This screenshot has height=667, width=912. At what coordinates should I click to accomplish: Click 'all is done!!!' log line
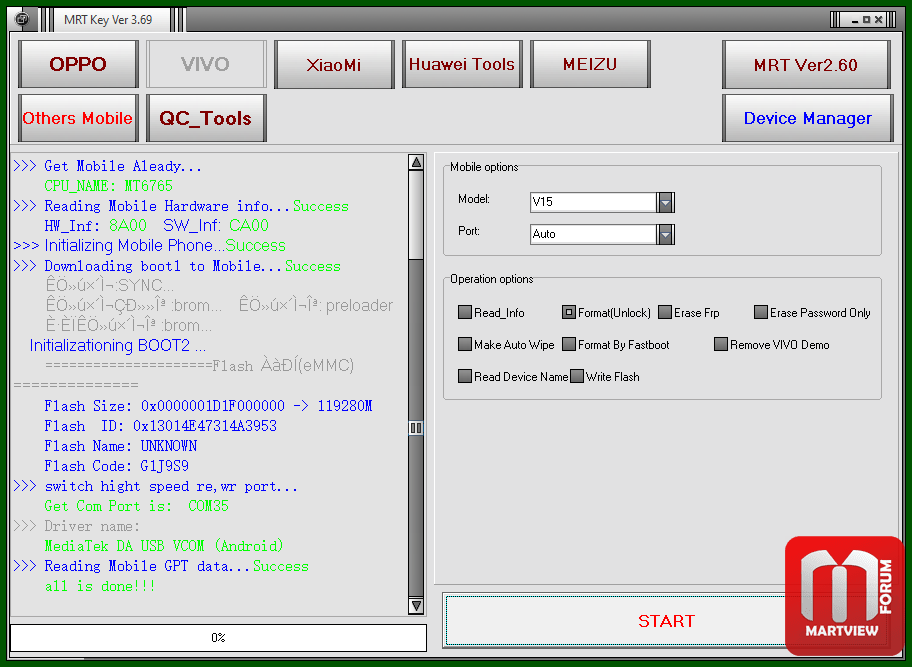click(x=100, y=586)
